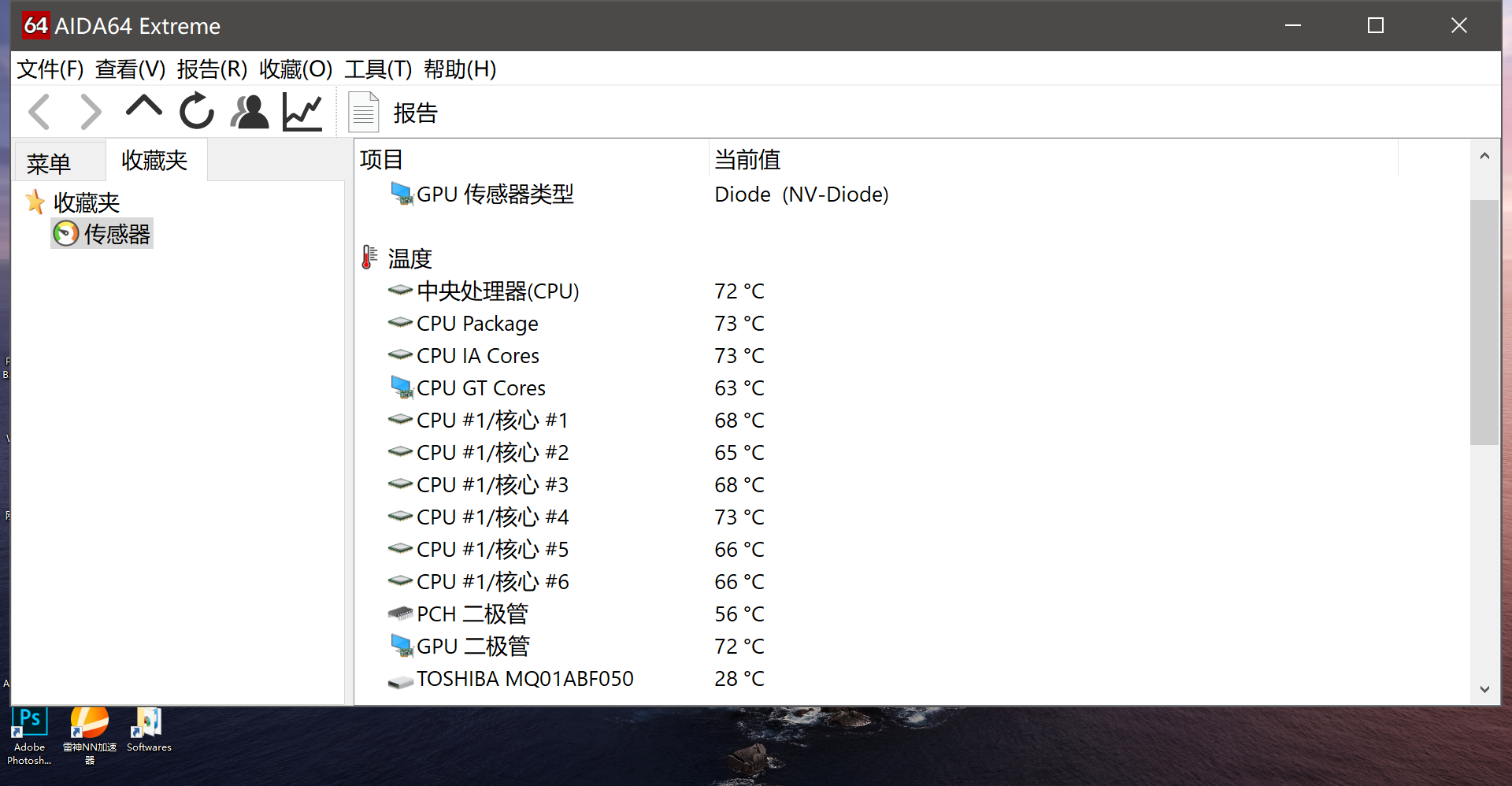Click chip icon of 核心 #6

[x=401, y=580]
